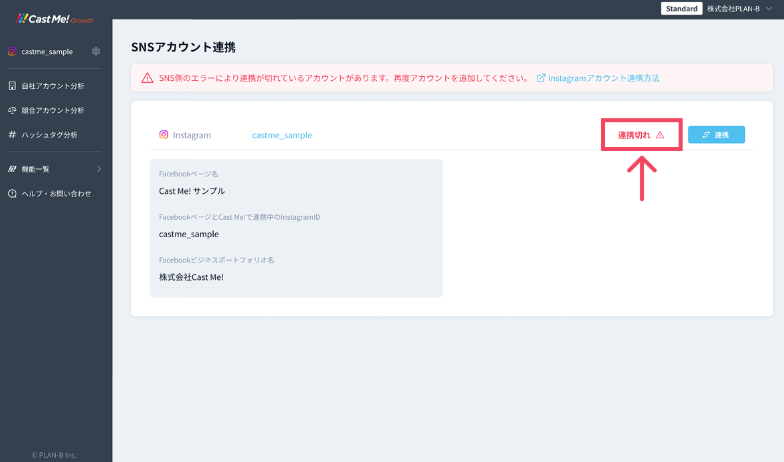Open Instagramアカウント連携方法 link
This screenshot has width=784, height=462.
(x=604, y=78)
